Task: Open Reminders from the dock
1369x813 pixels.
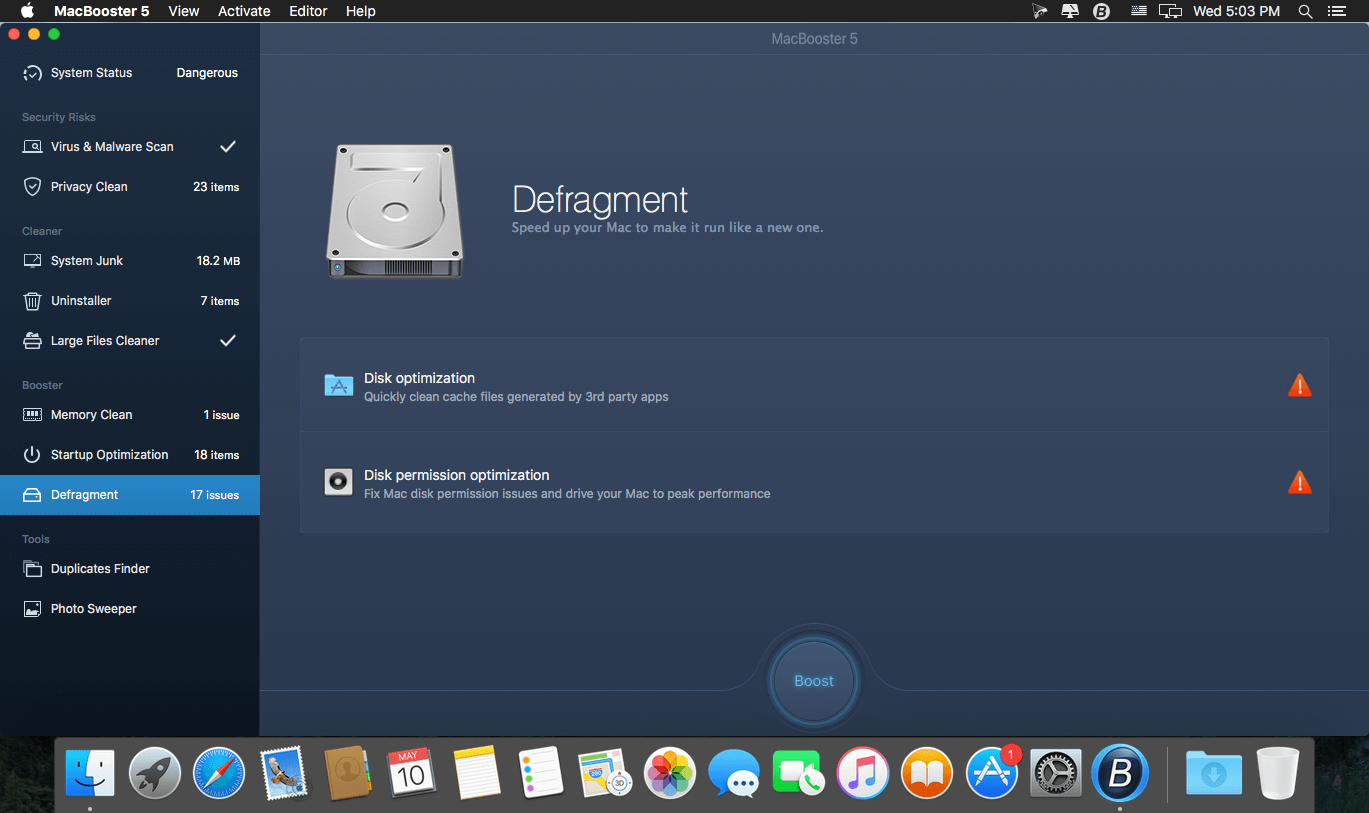Action: [540, 773]
